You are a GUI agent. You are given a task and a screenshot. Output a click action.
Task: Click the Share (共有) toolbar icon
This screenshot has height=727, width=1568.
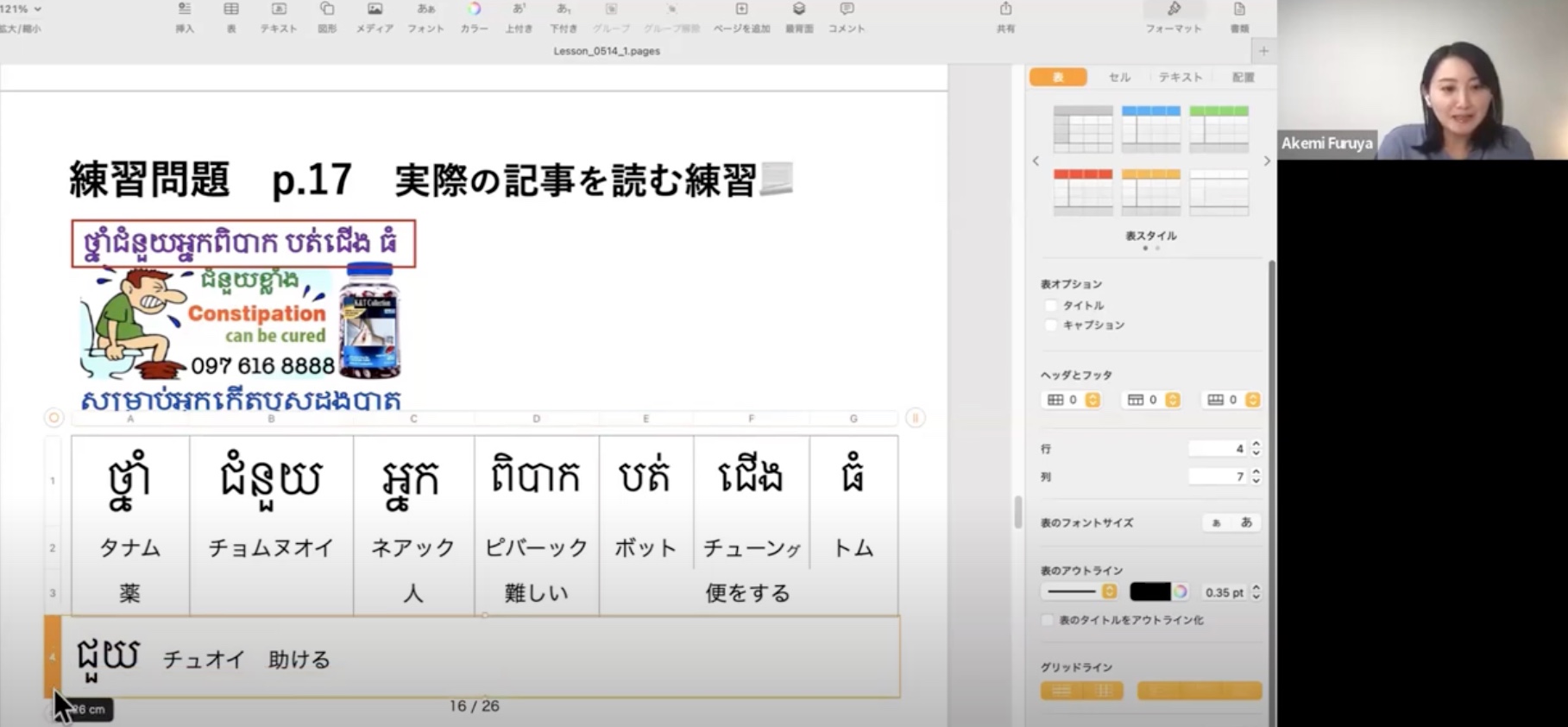[1005, 10]
